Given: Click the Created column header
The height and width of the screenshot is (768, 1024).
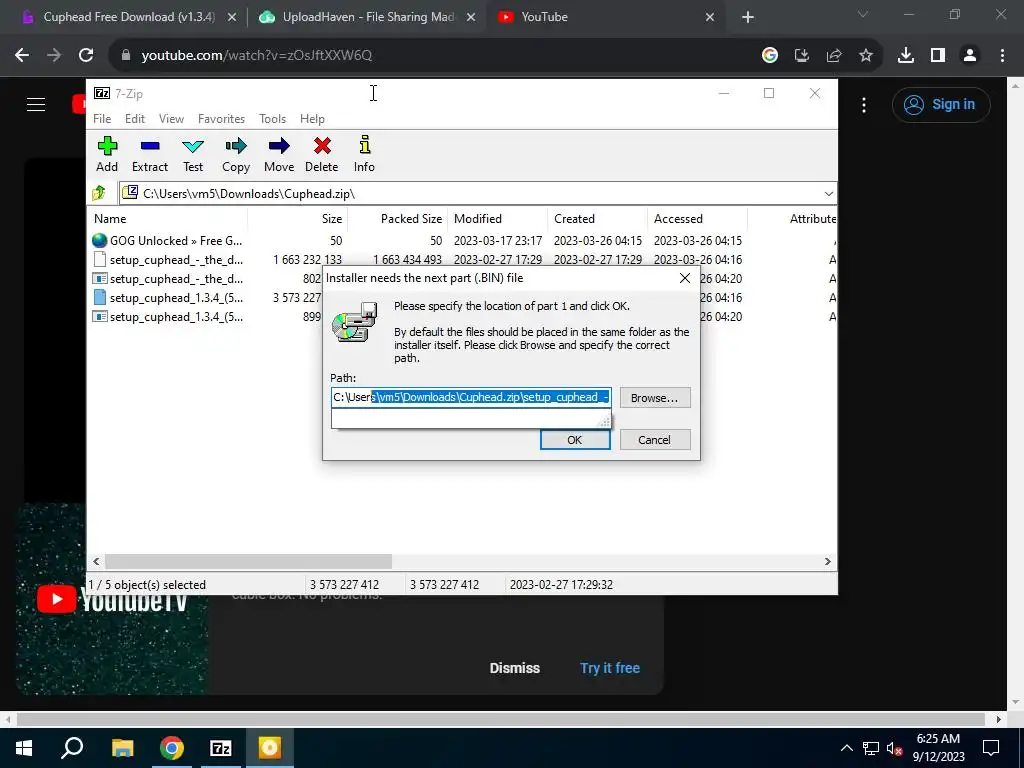Looking at the screenshot, I should [598, 219].
